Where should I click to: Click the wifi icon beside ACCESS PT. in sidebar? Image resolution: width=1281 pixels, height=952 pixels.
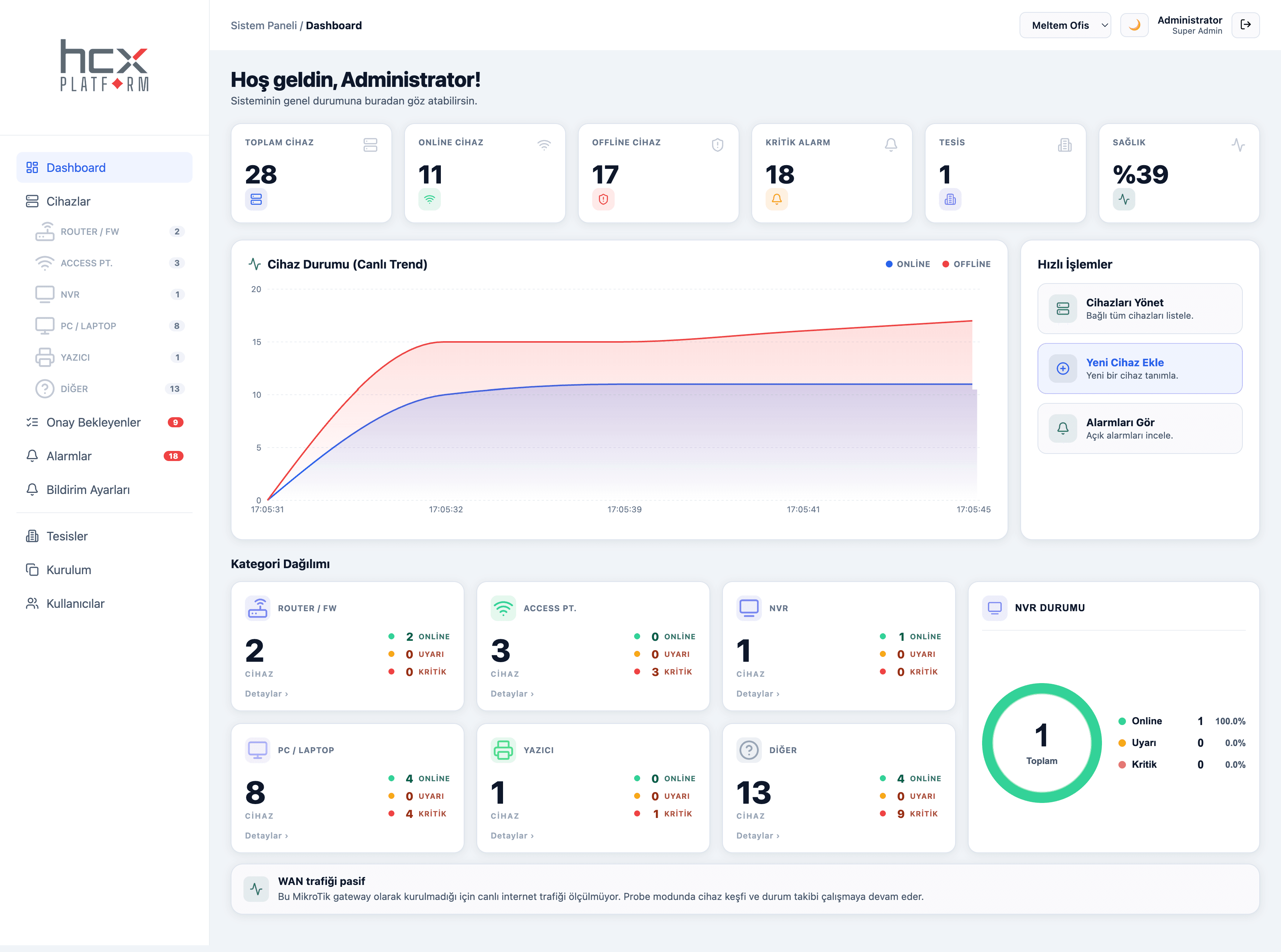45,263
